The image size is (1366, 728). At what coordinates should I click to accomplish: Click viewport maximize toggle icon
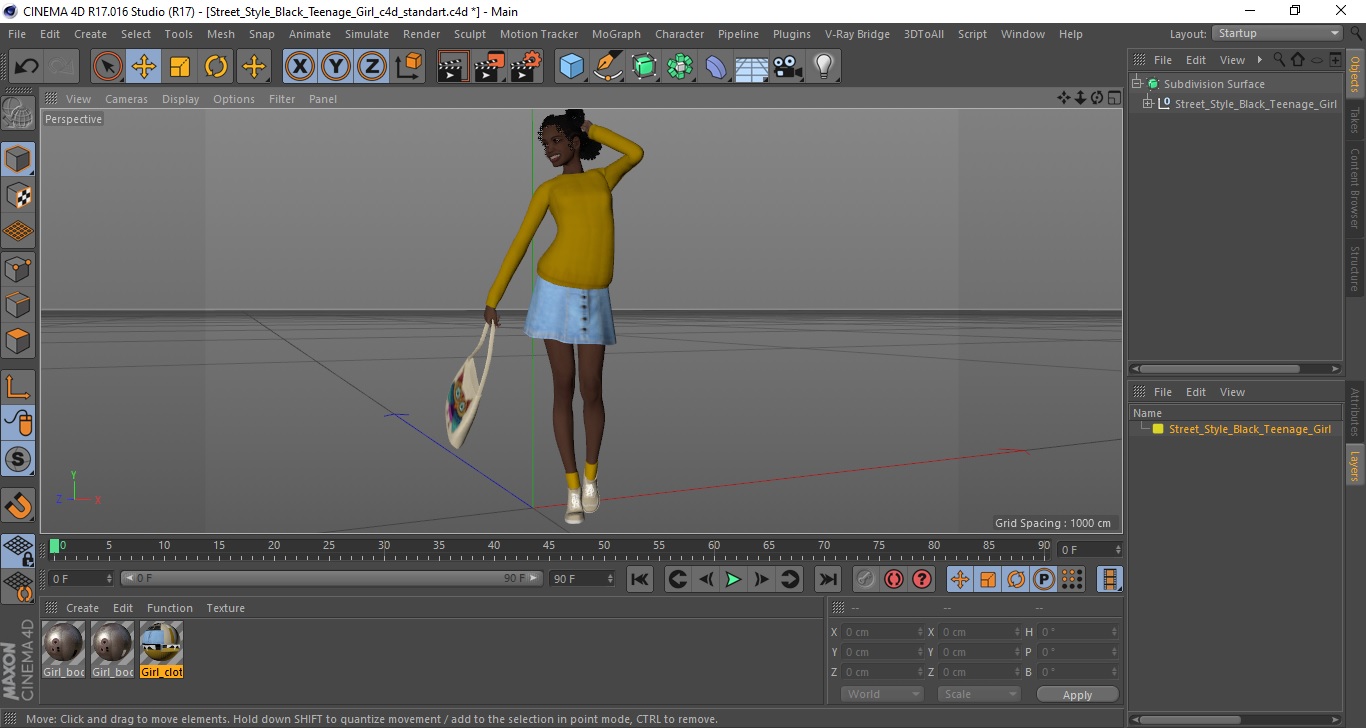(1113, 98)
